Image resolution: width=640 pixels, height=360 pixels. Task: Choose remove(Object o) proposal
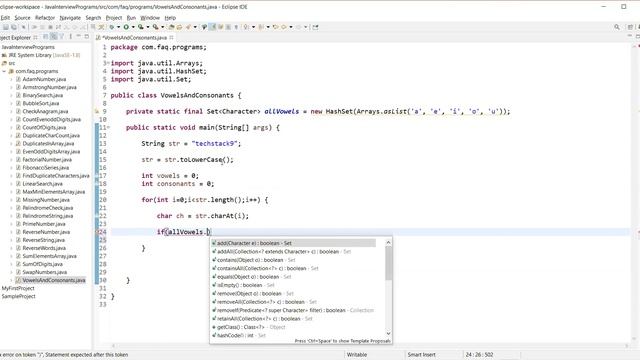point(253,293)
